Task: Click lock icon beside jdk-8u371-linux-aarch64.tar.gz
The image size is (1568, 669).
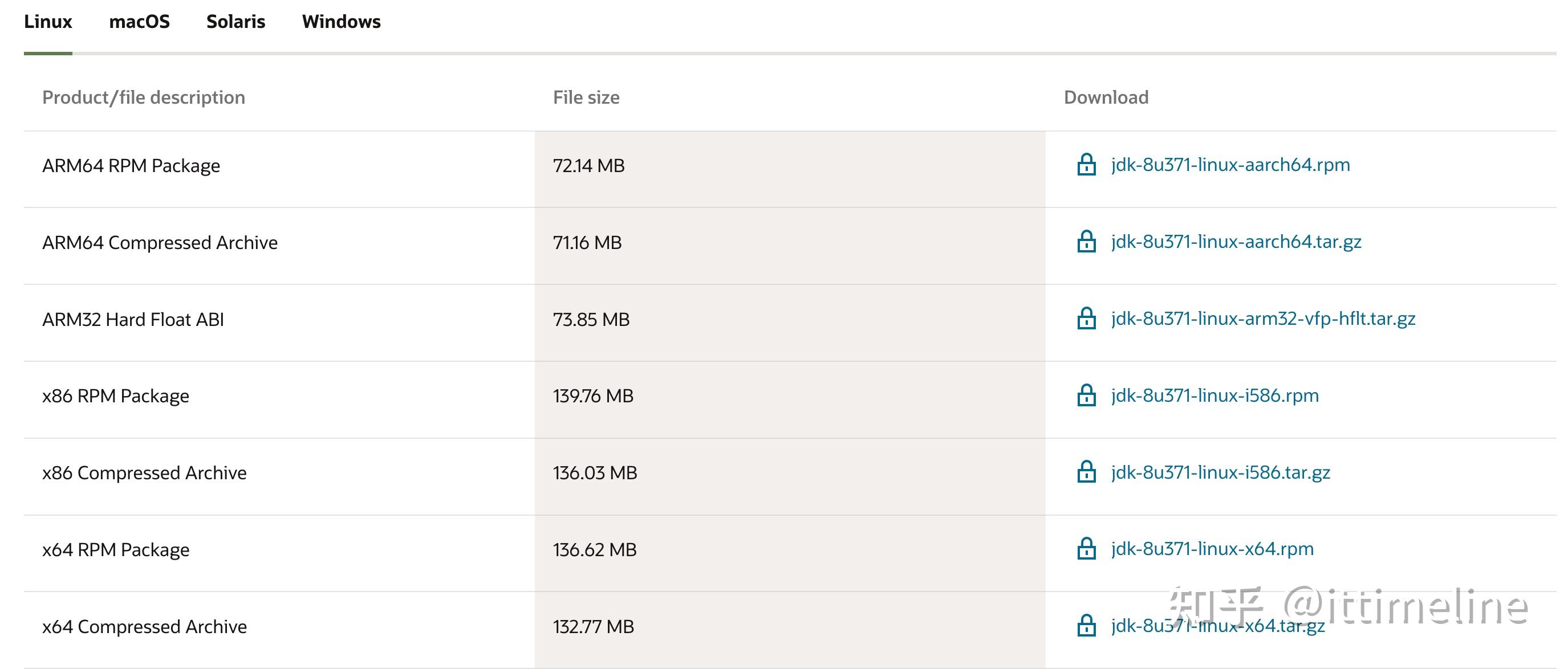Action: tap(1086, 242)
